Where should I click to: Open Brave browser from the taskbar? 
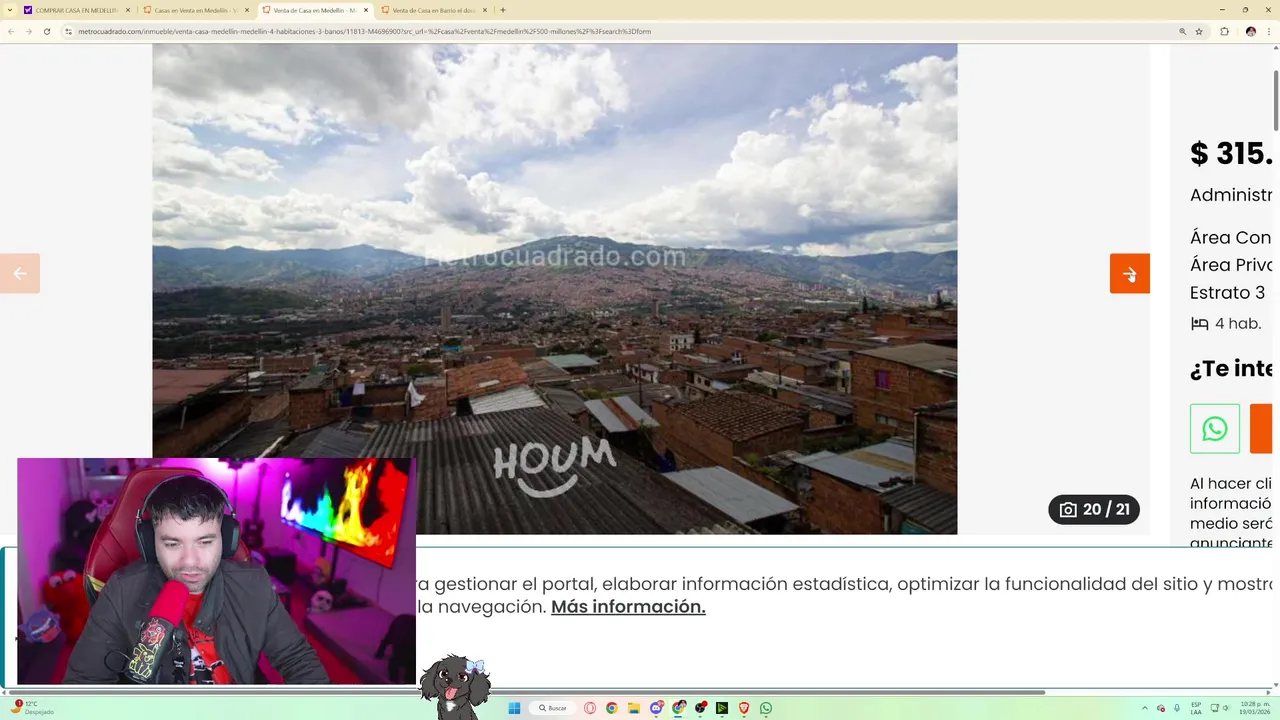(x=743, y=708)
